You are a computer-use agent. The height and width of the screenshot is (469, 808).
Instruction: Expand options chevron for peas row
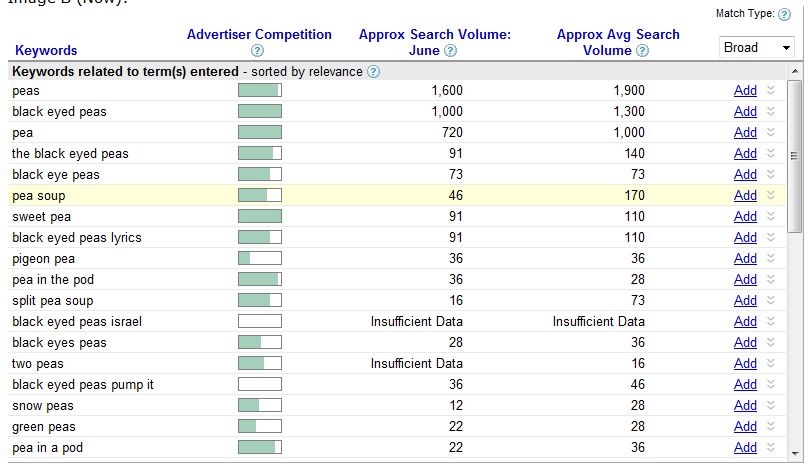770,90
